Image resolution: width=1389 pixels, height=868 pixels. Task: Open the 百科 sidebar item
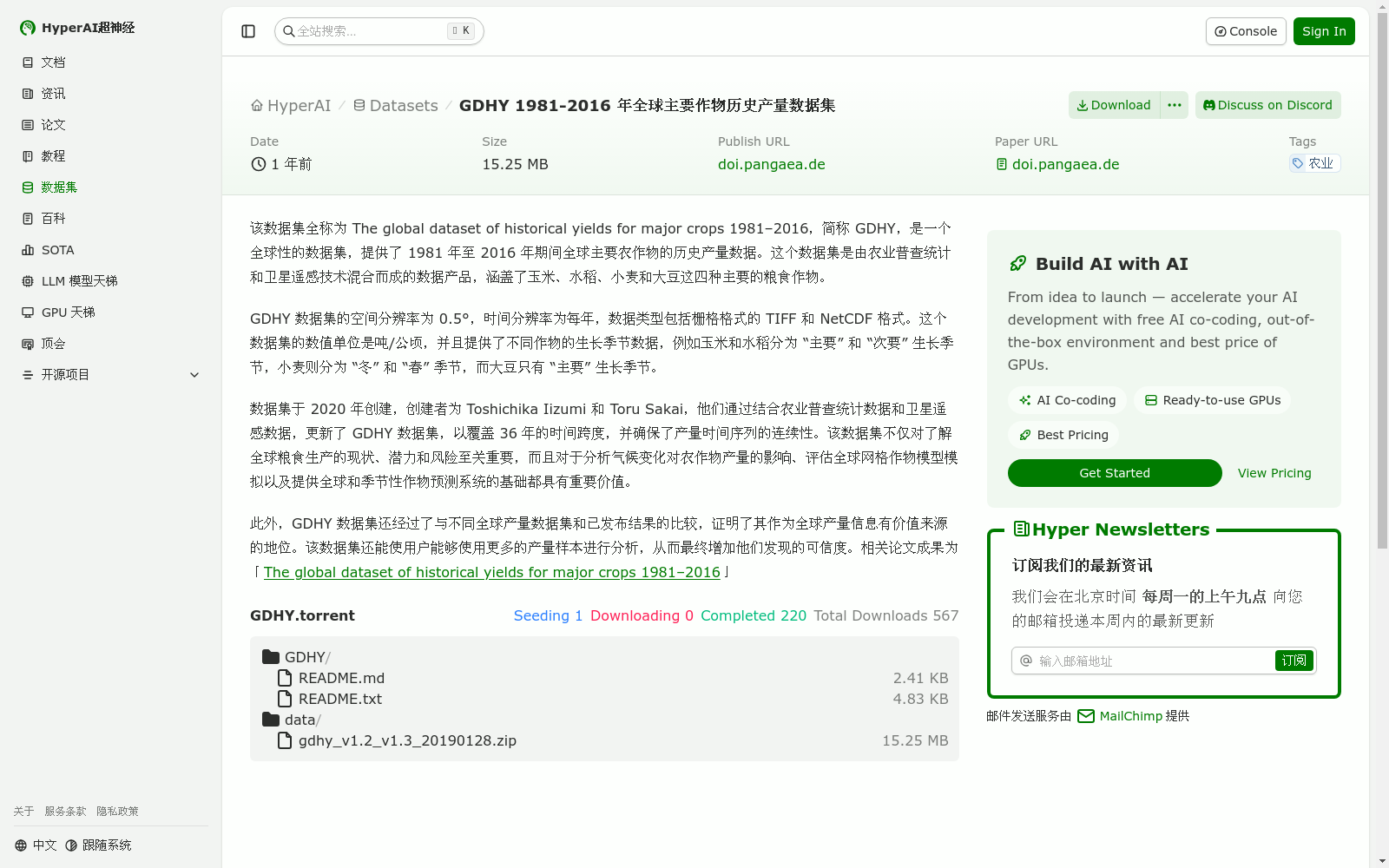111,219
